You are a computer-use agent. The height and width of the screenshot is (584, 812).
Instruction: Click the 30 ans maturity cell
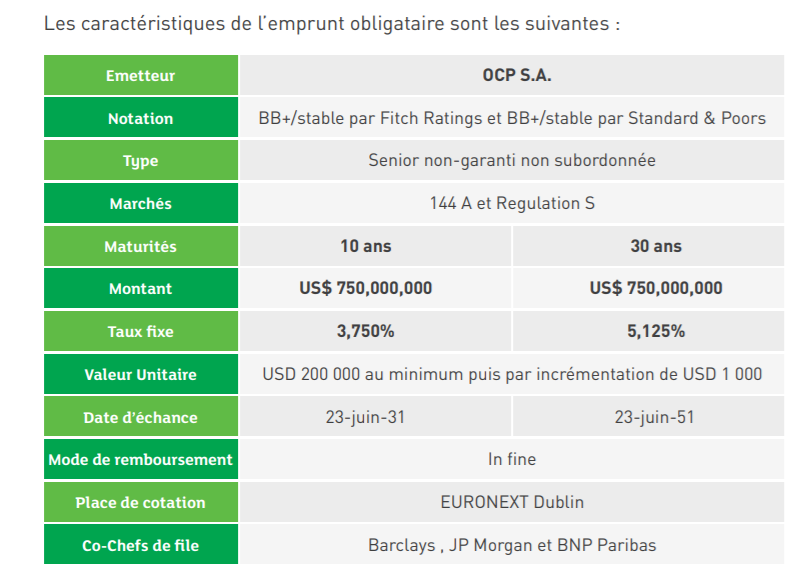[655, 246]
